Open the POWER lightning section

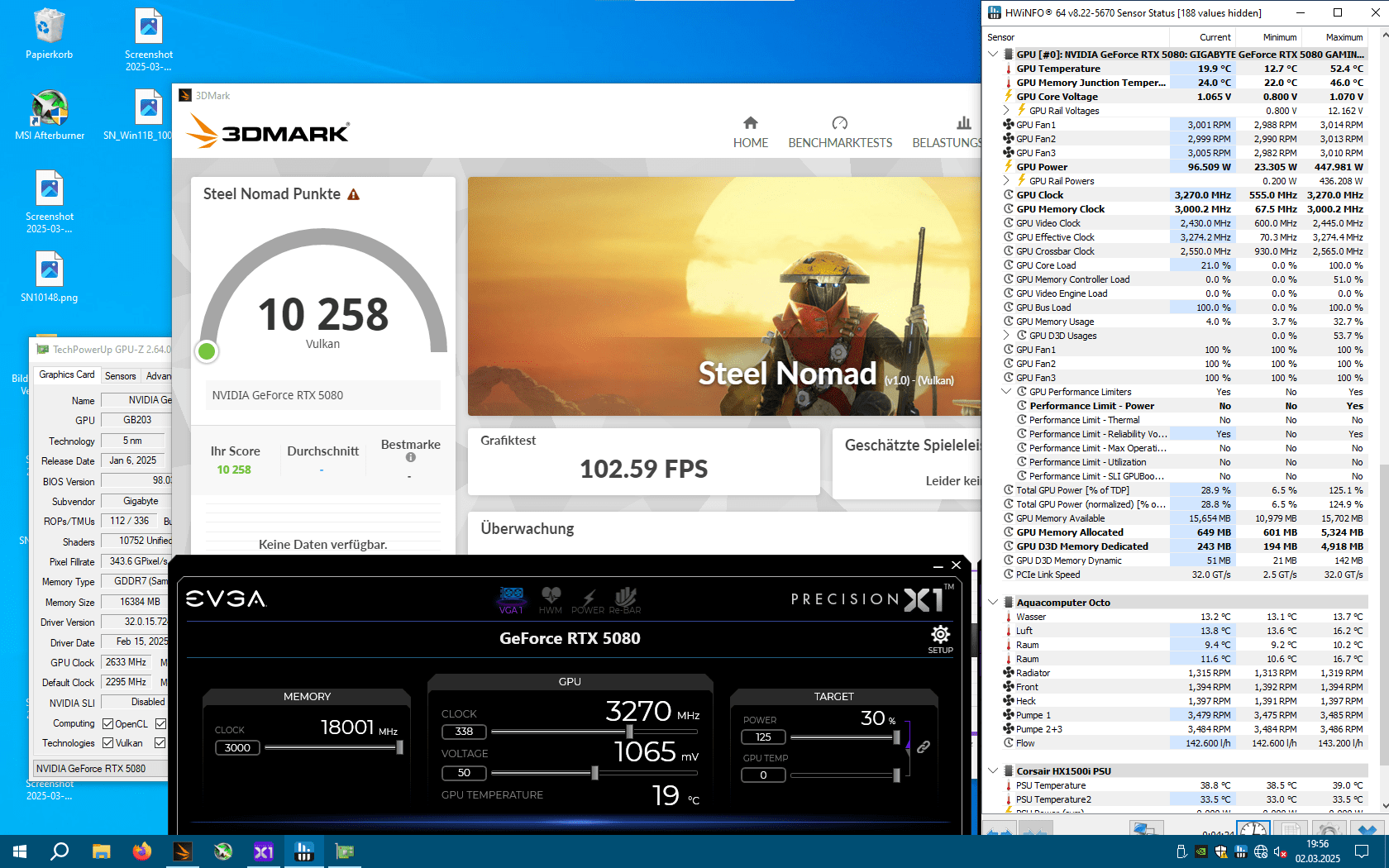point(588,600)
